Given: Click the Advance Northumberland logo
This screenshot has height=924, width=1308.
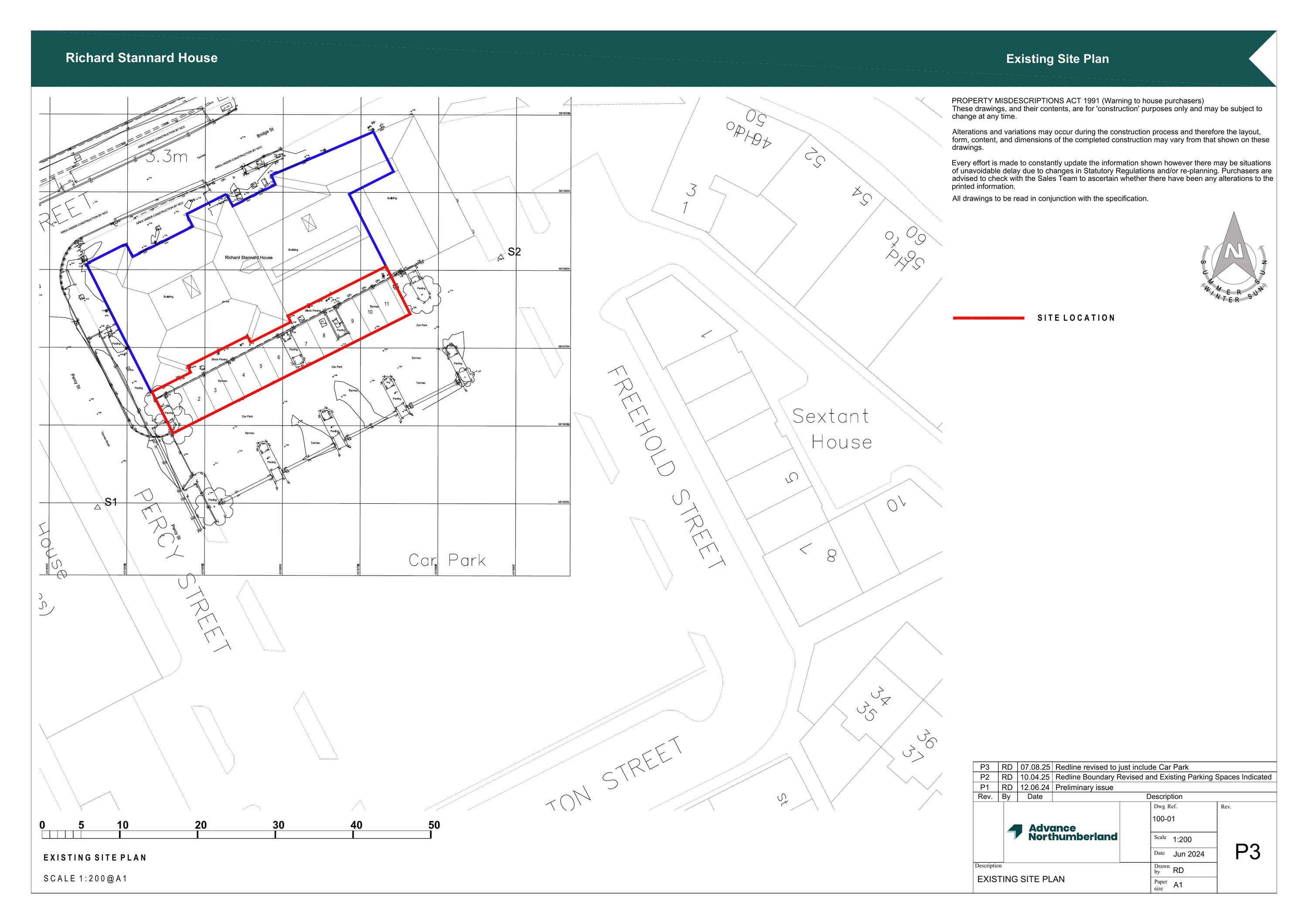Looking at the screenshot, I should tap(1062, 832).
